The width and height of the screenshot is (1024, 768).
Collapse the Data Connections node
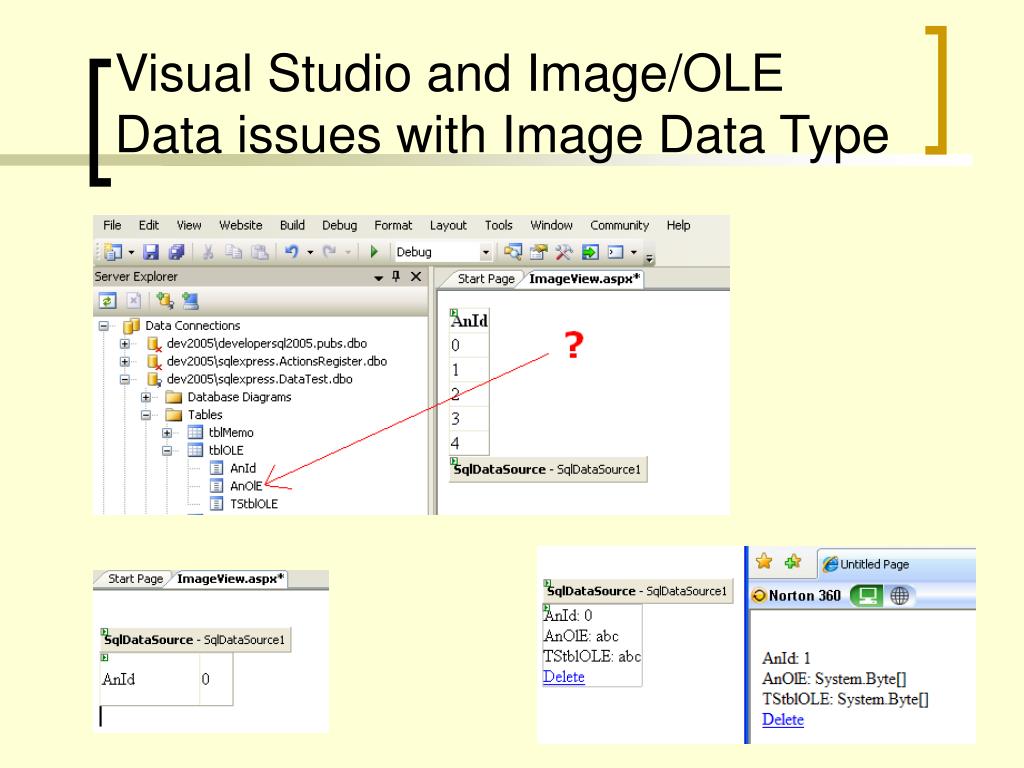(x=104, y=325)
